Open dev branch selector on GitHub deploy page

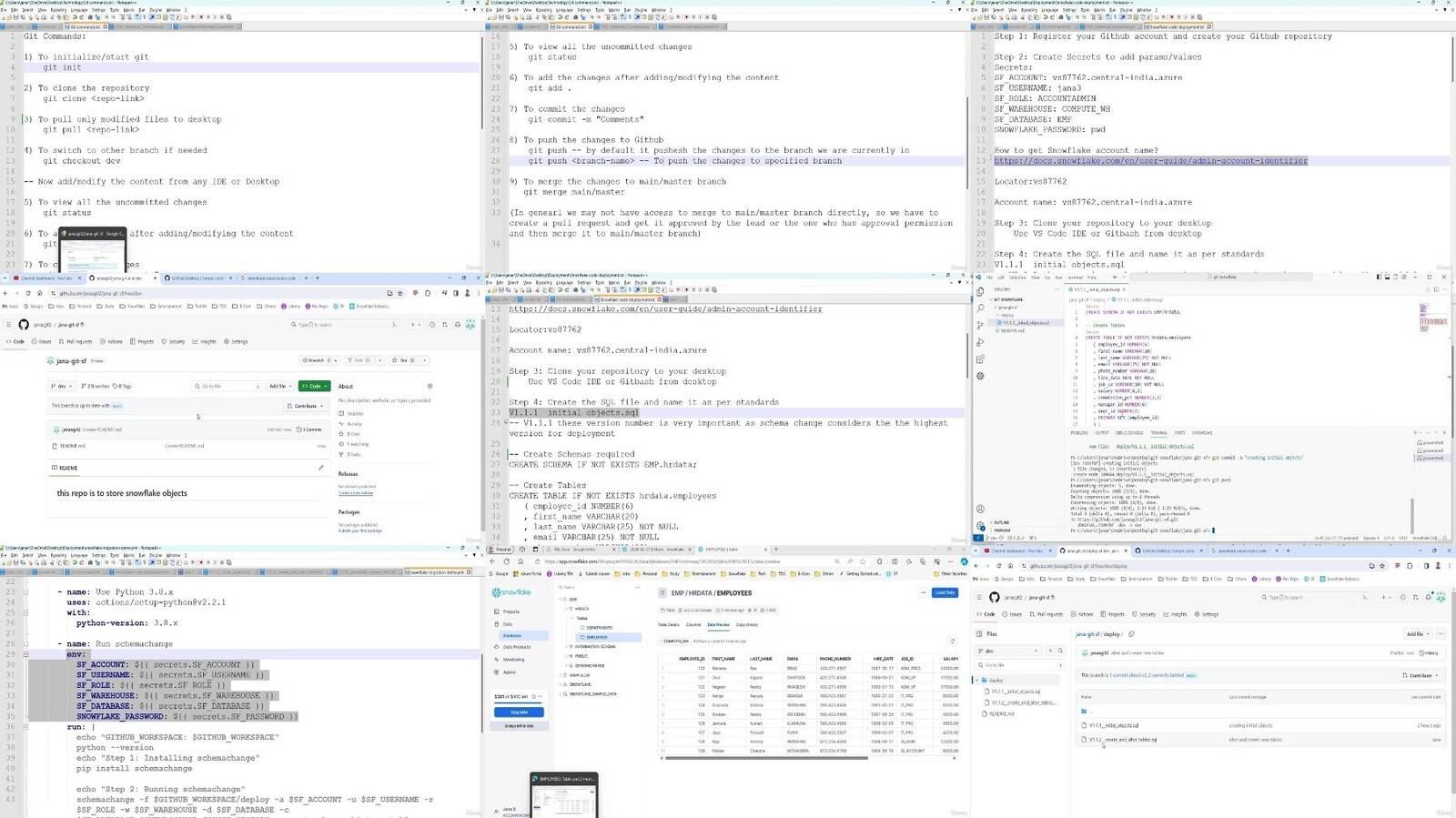click(1009, 651)
